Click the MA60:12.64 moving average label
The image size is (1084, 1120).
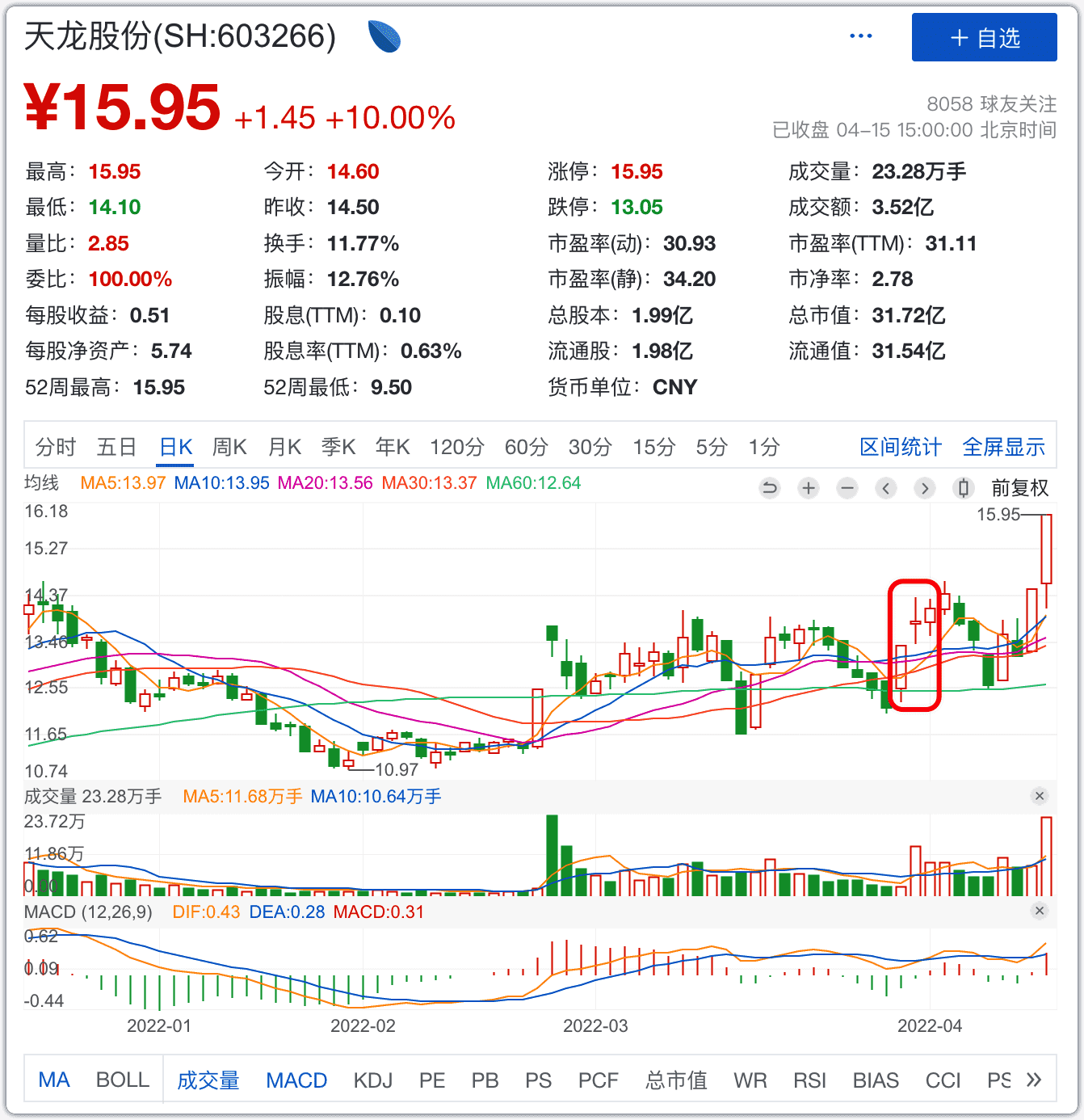click(x=533, y=483)
